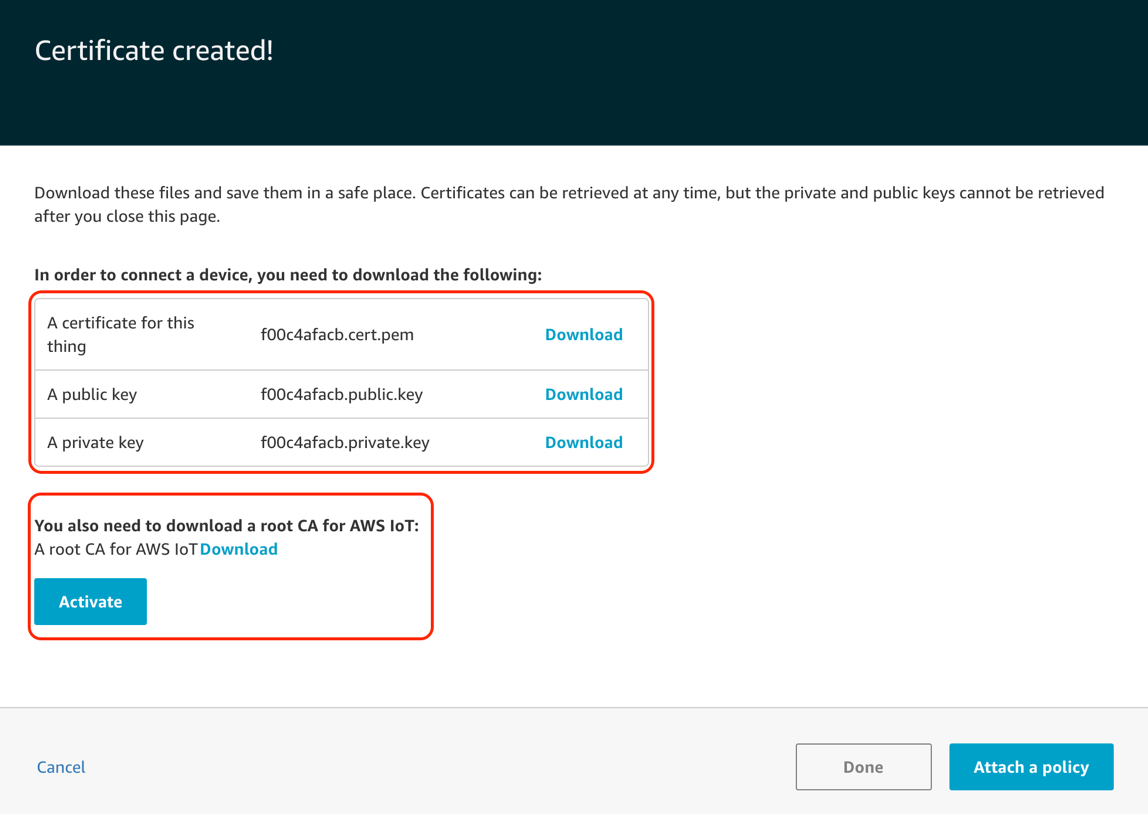
Task: Click the Done button
Action: [863, 767]
